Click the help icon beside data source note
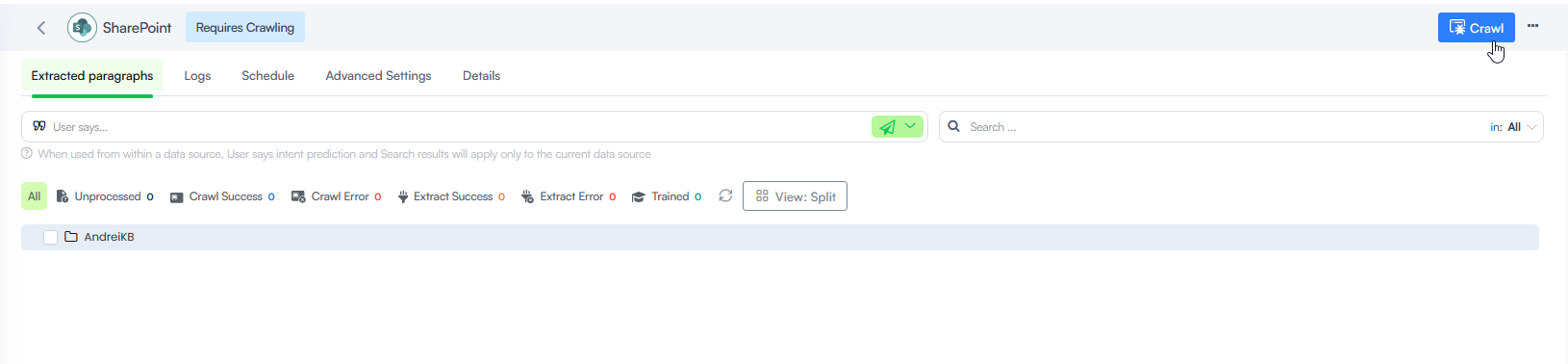The width and height of the screenshot is (1568, 364). [27, 154]
